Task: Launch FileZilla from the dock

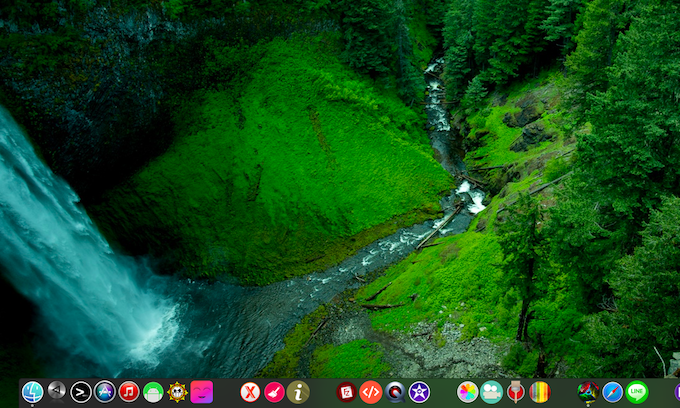Action: [347, 392]
